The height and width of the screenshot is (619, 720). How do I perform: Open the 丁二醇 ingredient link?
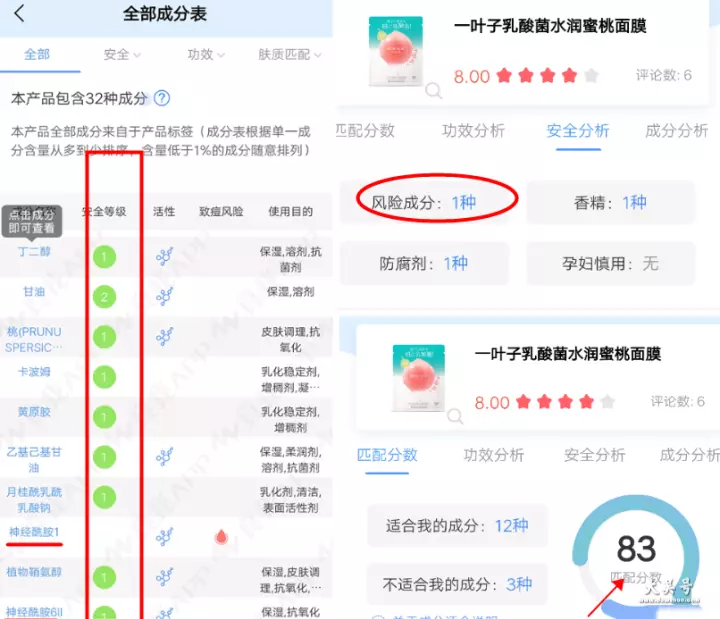(x=34, y=252)
